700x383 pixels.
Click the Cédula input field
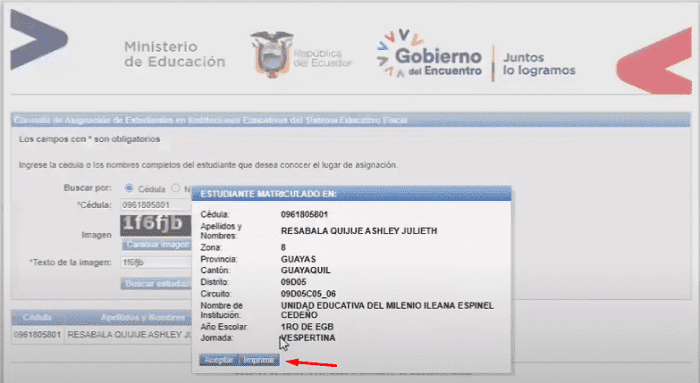(x=156, y=205)
